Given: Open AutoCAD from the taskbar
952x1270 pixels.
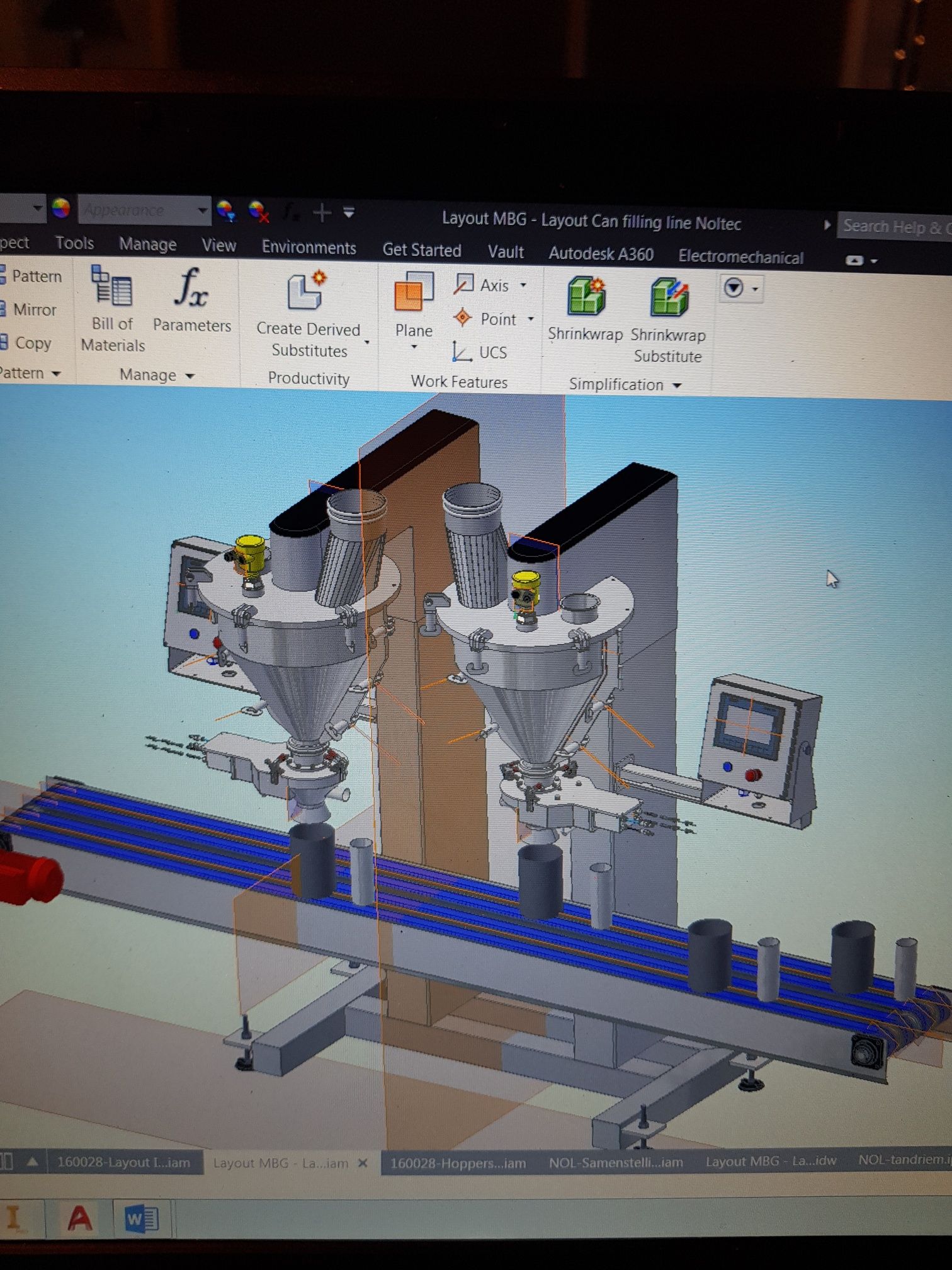Looking at the screenshot, I should click(80, 1218).
